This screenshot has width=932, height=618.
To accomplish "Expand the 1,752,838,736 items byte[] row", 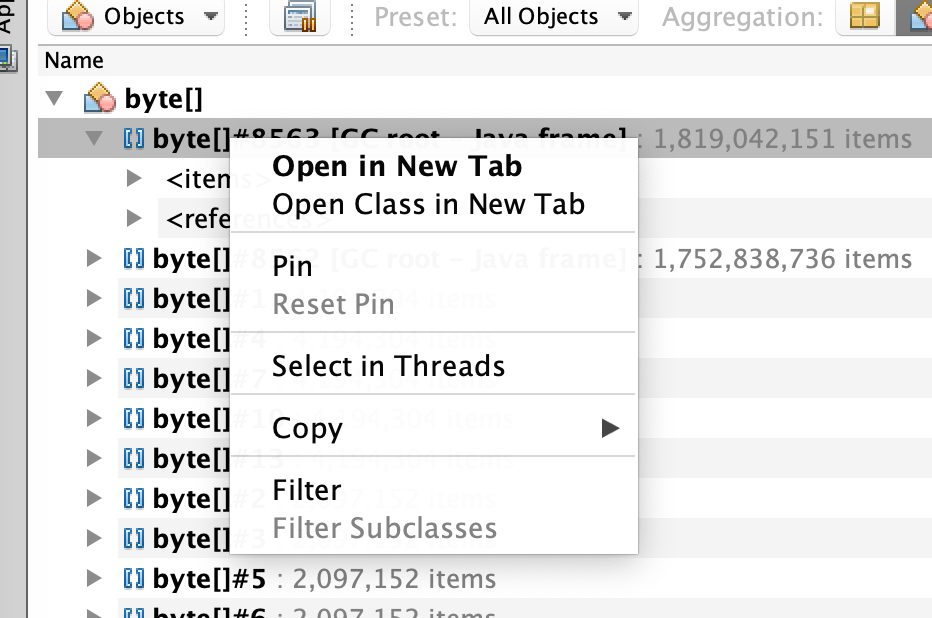I will (94, 259).
